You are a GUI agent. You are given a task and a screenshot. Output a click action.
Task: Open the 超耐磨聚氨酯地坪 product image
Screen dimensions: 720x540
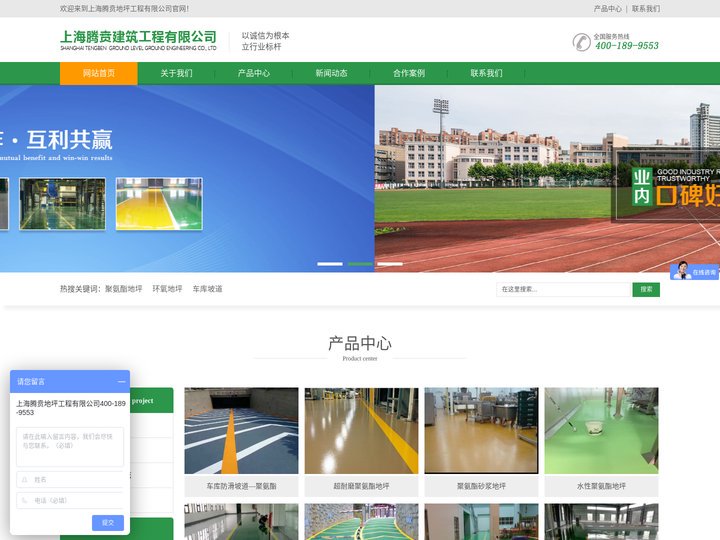point(361,431)
